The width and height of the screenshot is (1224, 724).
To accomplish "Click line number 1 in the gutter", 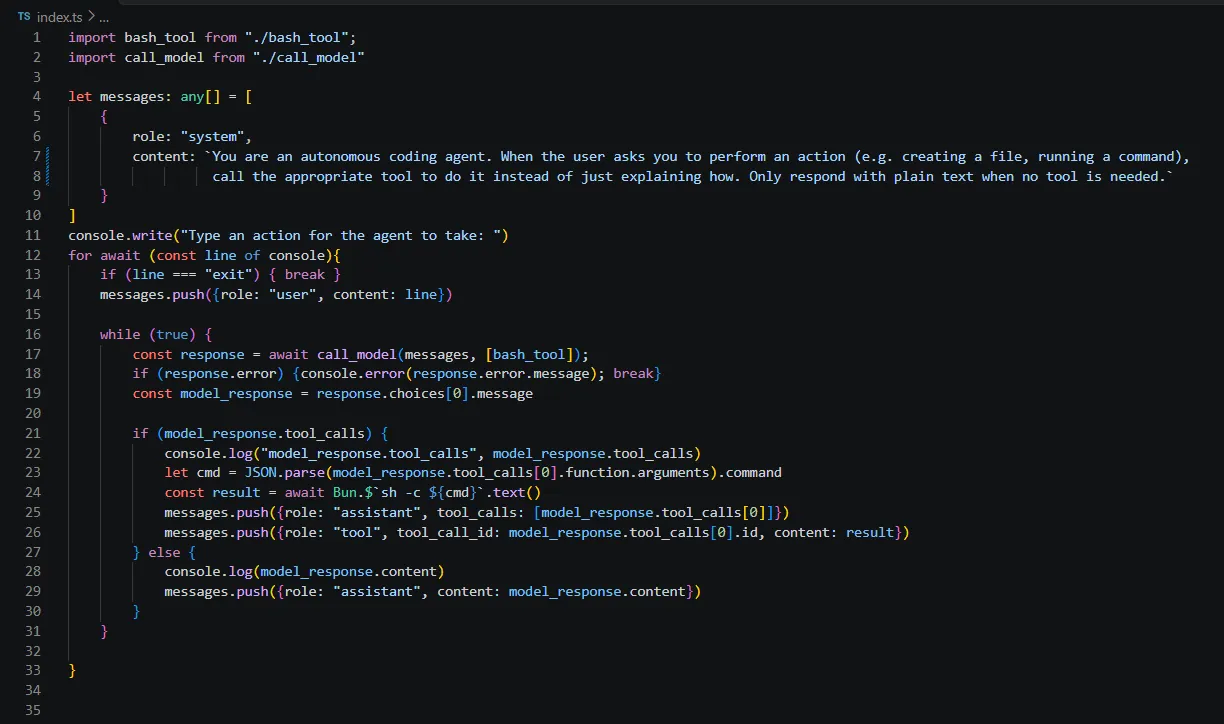I will tap(37, 37).
